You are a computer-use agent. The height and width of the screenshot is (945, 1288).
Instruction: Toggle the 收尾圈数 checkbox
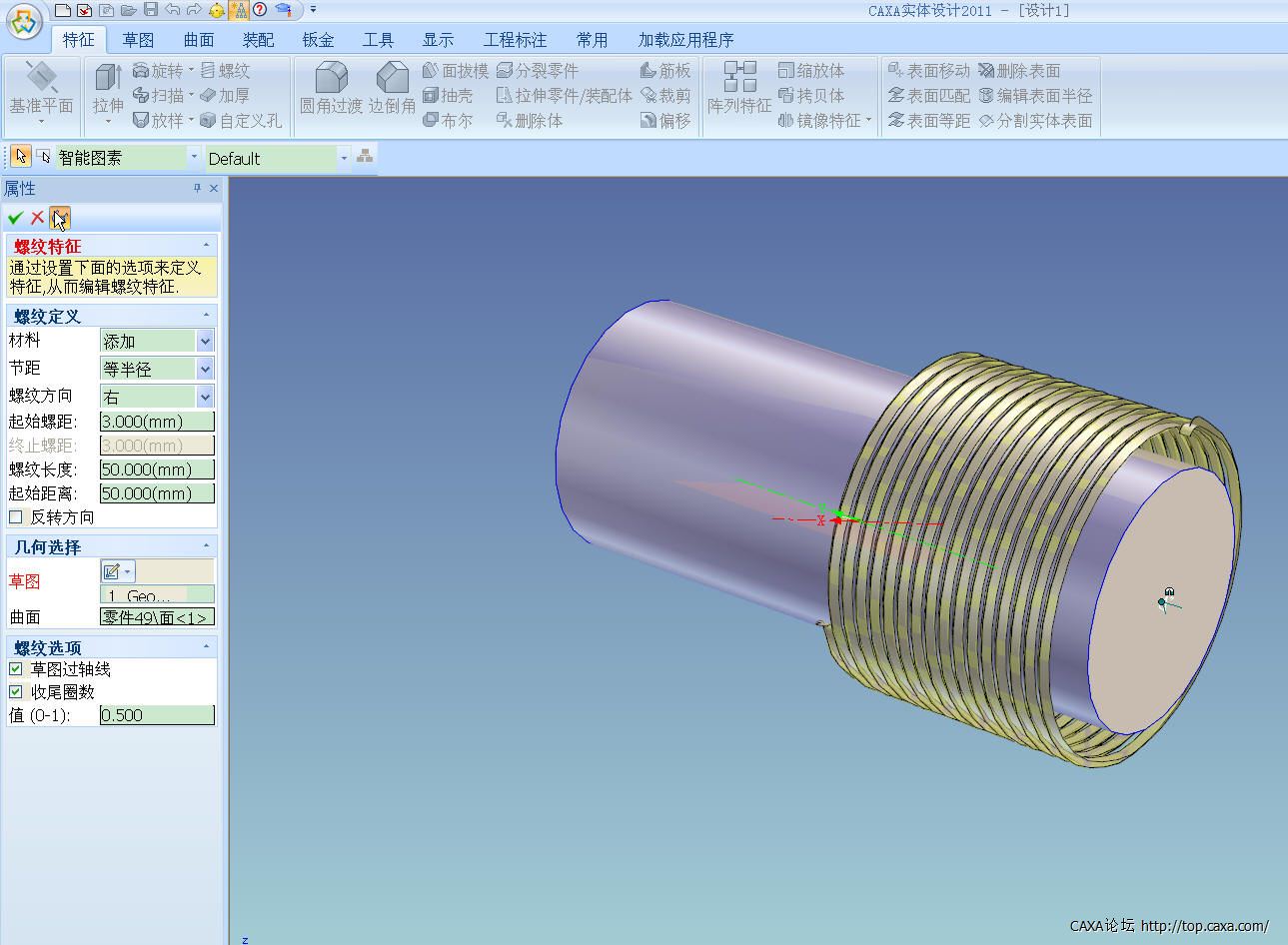[x=15, y=692]
